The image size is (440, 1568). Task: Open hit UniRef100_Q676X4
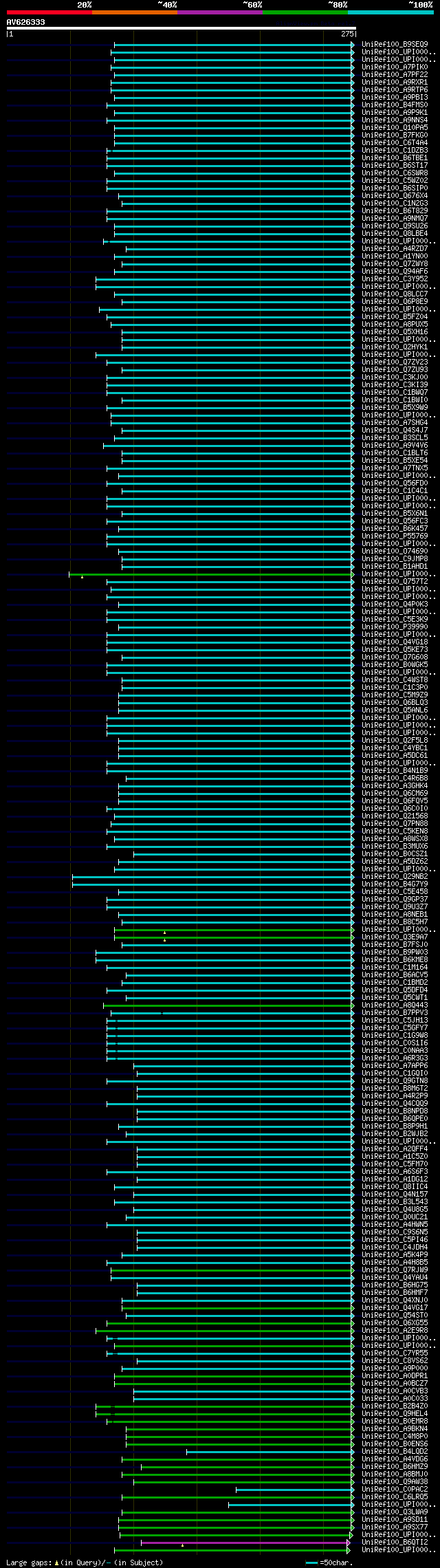(395, 195)
